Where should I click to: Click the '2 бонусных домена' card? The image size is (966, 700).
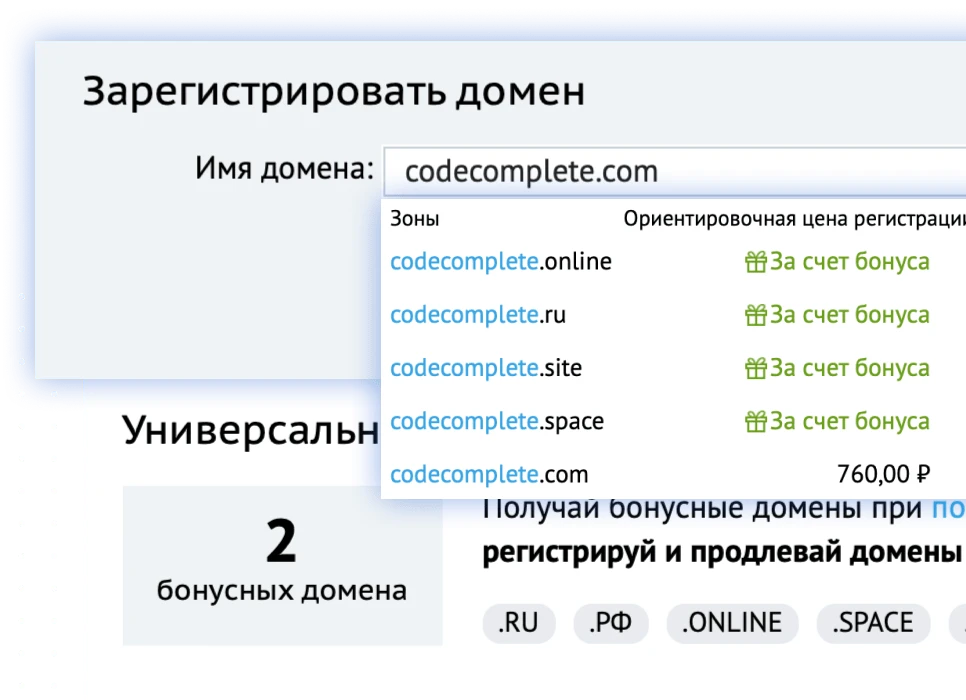click(x=282, y=563)
